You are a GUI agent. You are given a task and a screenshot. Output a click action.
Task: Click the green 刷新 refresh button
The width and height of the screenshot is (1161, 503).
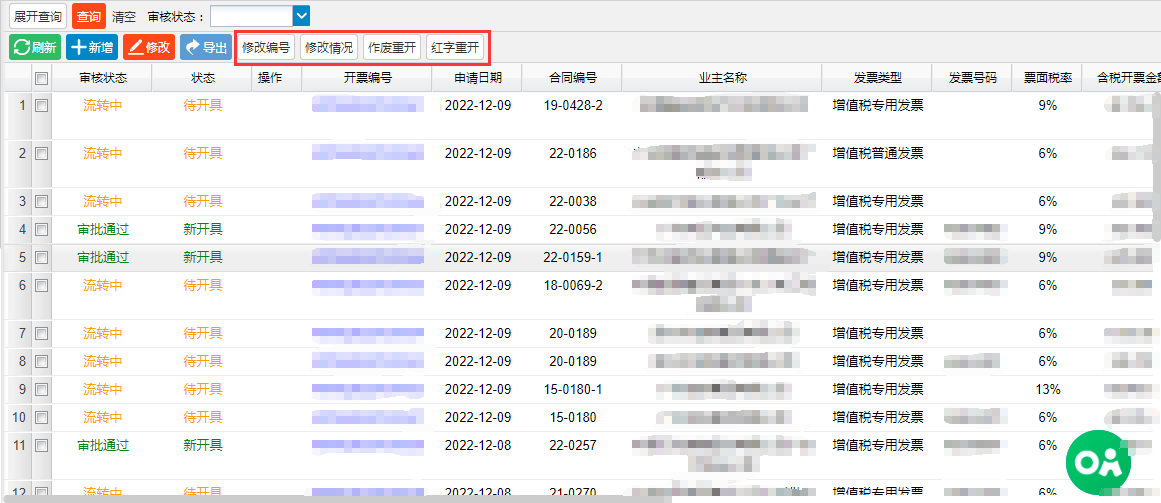[35, 47]
